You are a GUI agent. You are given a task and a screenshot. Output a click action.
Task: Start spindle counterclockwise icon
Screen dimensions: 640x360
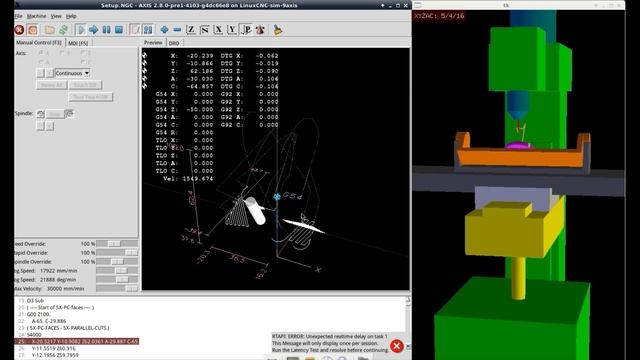pyautogui.click(x=40, y=114)
